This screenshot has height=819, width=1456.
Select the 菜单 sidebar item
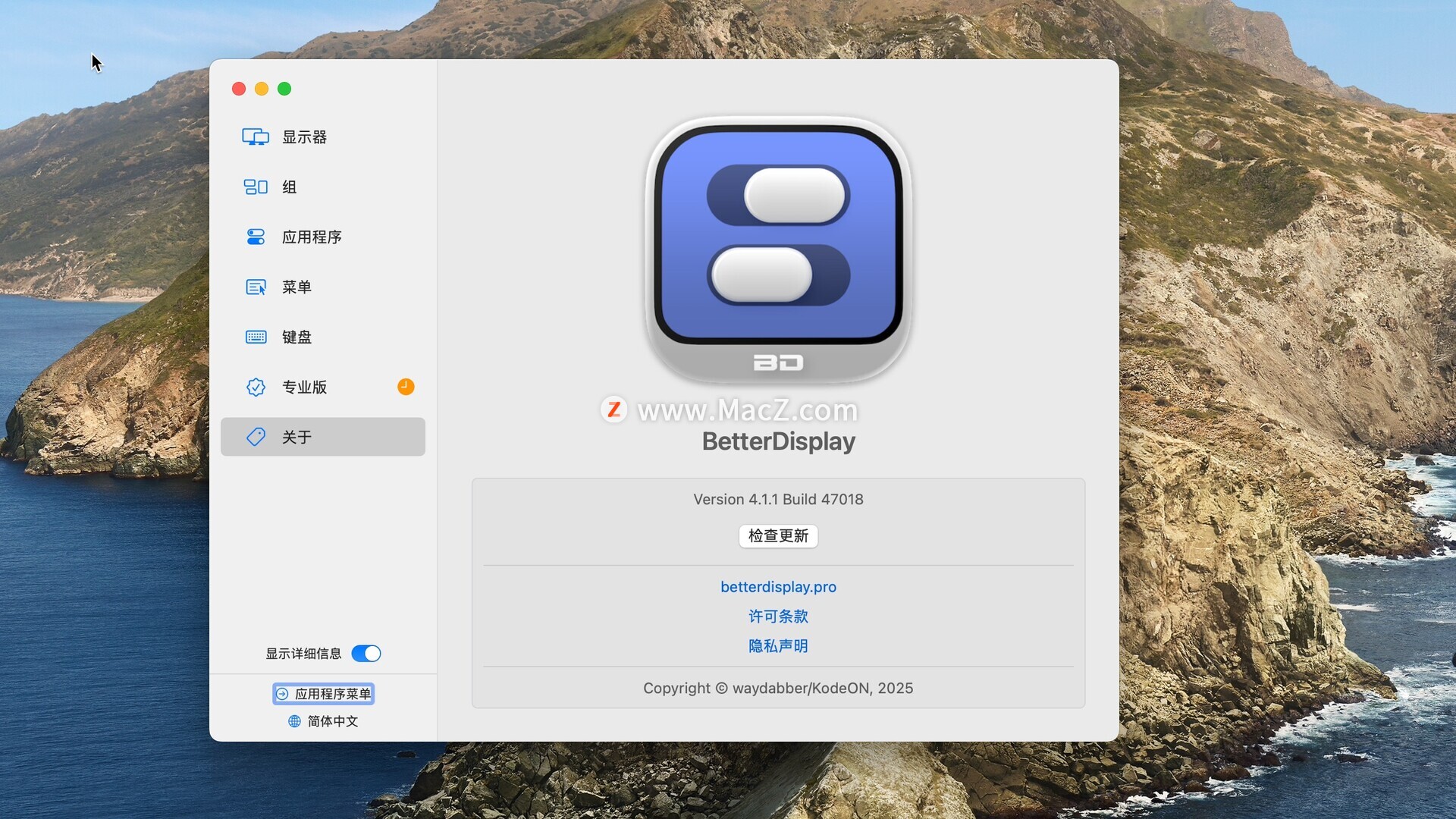tap(297, 287)
